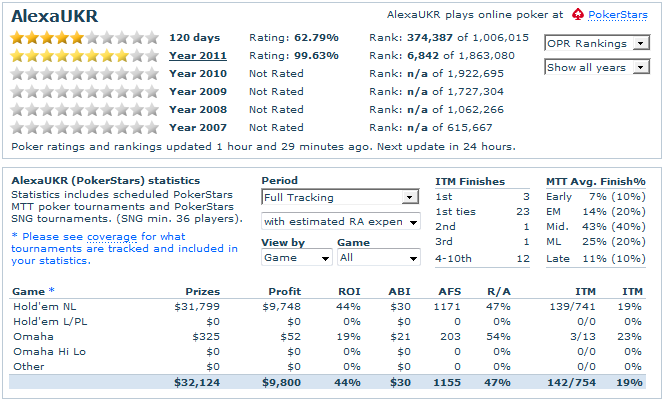
Task: Click the ROI column header
Action: pos(349,292)
